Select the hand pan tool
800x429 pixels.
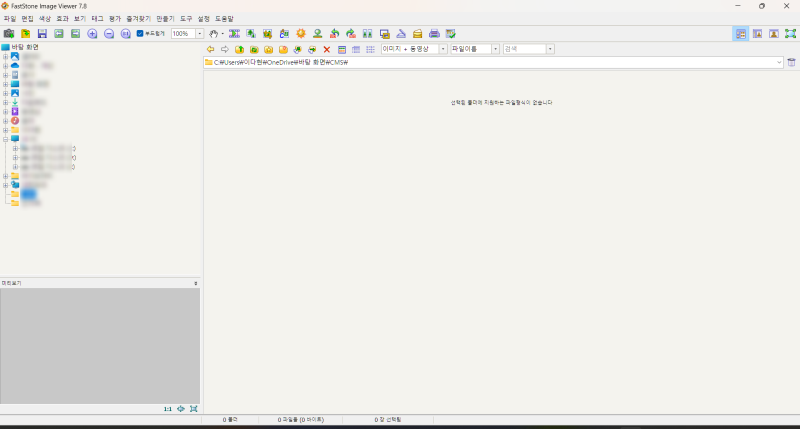[213, 34]
